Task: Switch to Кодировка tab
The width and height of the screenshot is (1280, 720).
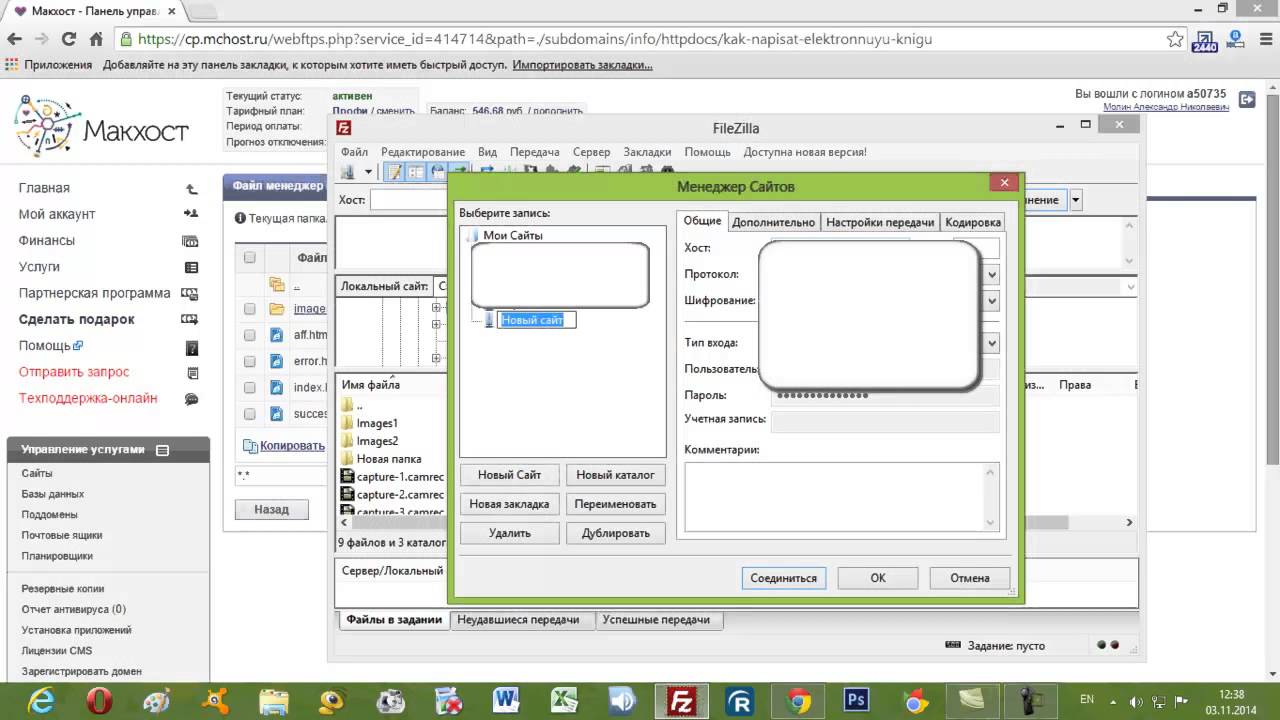Action: coord(973,222)
